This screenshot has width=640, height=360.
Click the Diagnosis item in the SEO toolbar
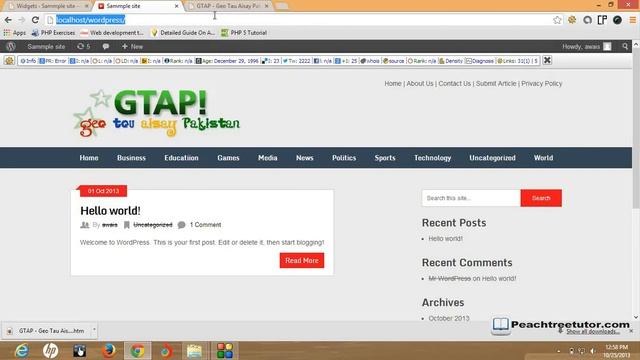(480, 61)
